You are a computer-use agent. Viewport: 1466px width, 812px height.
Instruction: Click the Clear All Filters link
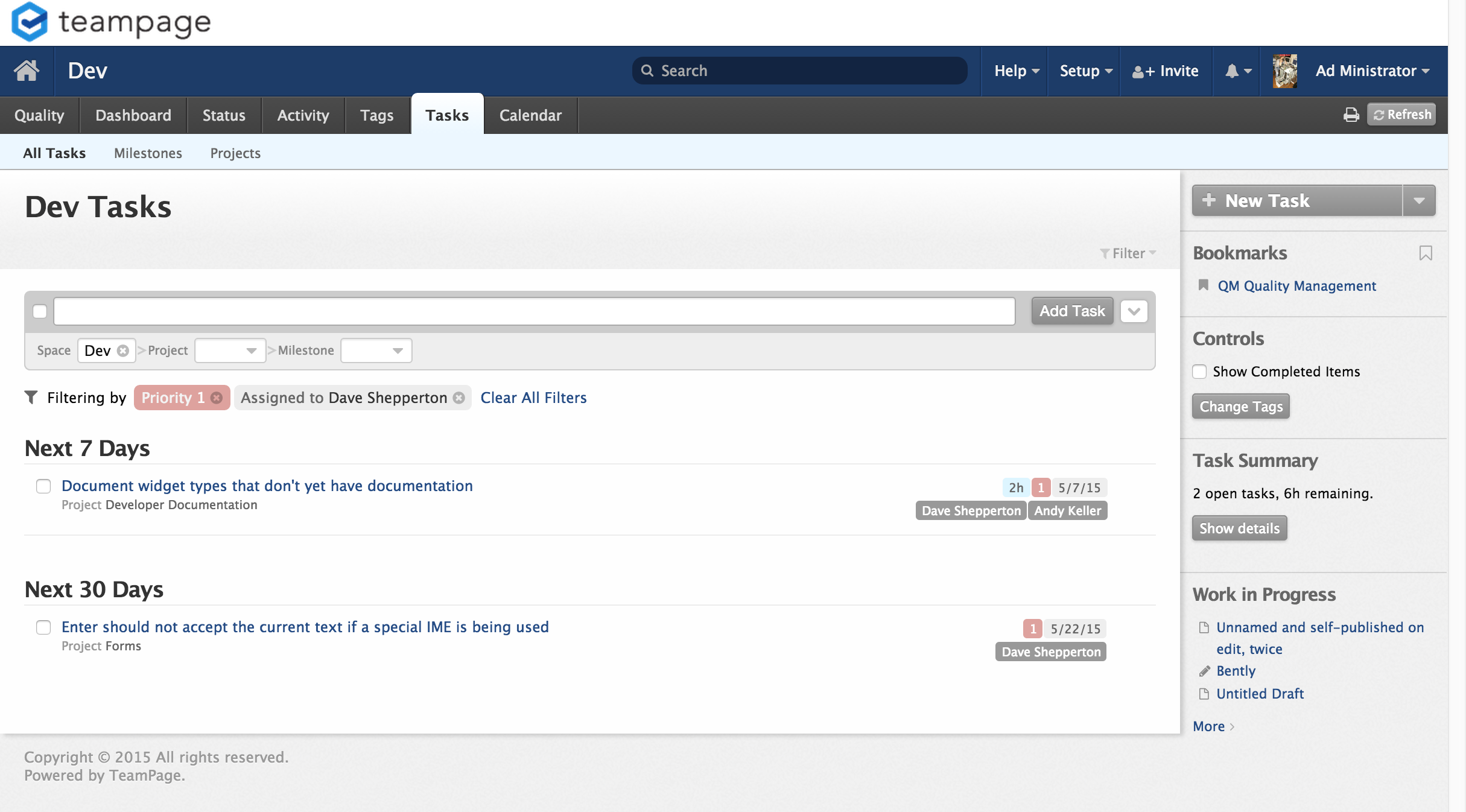(533, 398)
